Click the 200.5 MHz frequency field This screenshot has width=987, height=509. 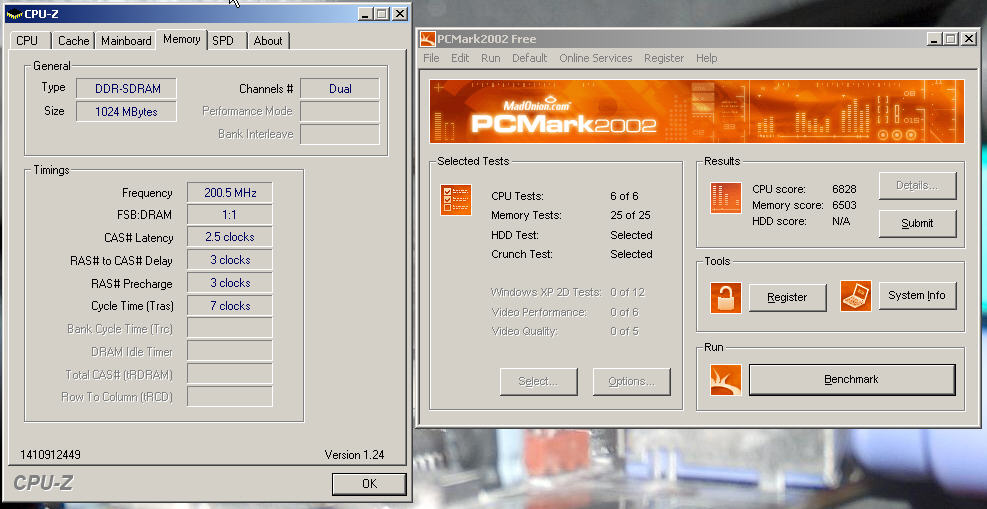click(230, 193)
